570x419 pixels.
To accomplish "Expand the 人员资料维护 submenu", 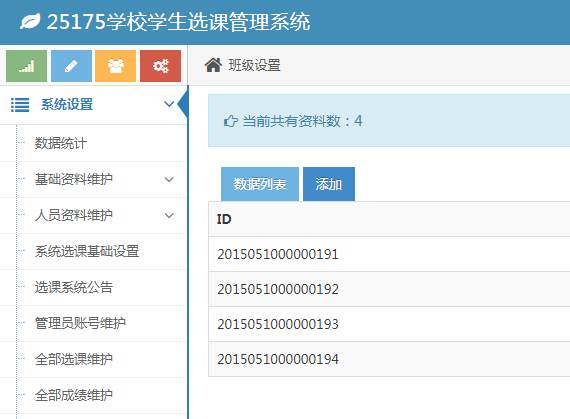I will coord(169,215).
